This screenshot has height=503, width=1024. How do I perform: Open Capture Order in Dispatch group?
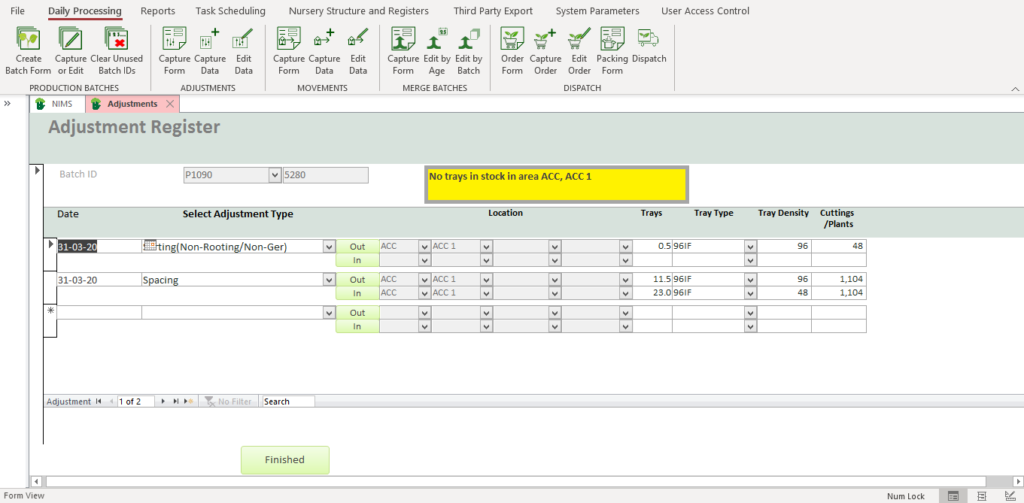point(545,50)
